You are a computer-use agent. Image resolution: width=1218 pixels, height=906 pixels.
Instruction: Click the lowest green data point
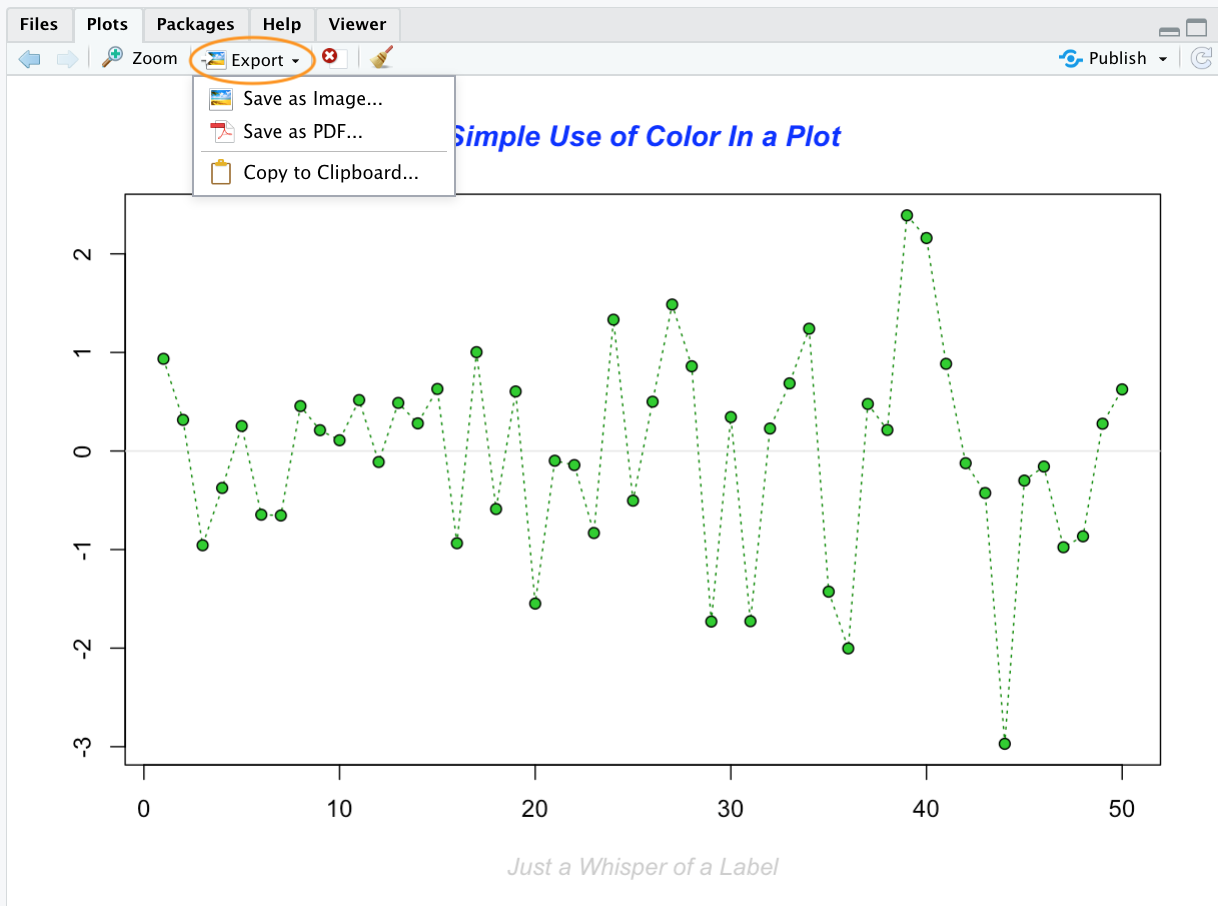coord(1004,743)
